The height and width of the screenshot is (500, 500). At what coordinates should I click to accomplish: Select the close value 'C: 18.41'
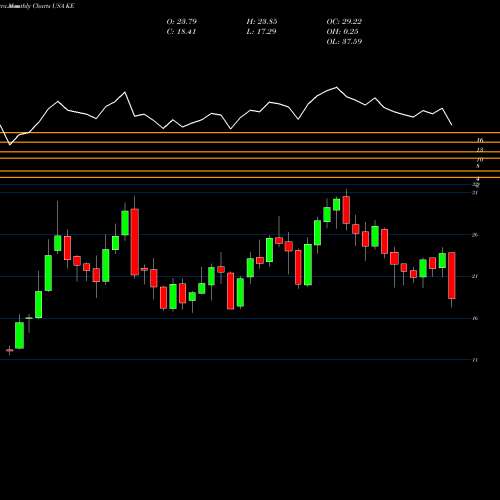coord(181,32)
